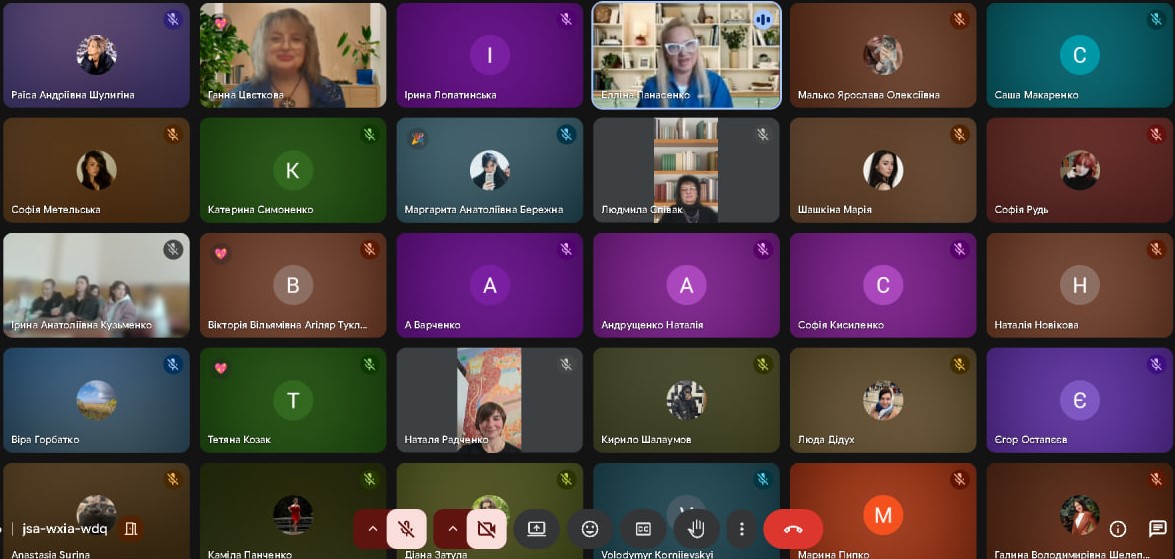Open the emoji reactions button
The image size is (1175, 559).
(x=590, y=529)
